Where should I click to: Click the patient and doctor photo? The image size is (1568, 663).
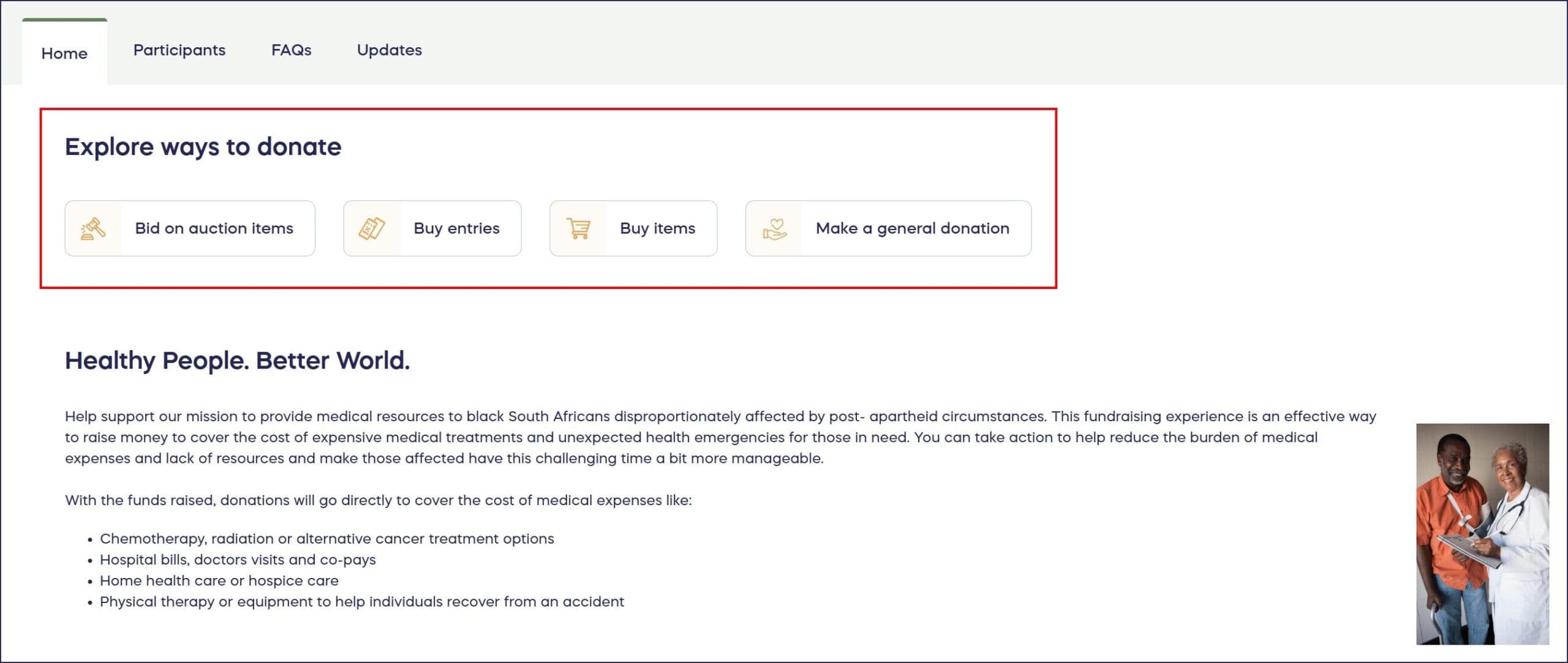[1482, 534]
